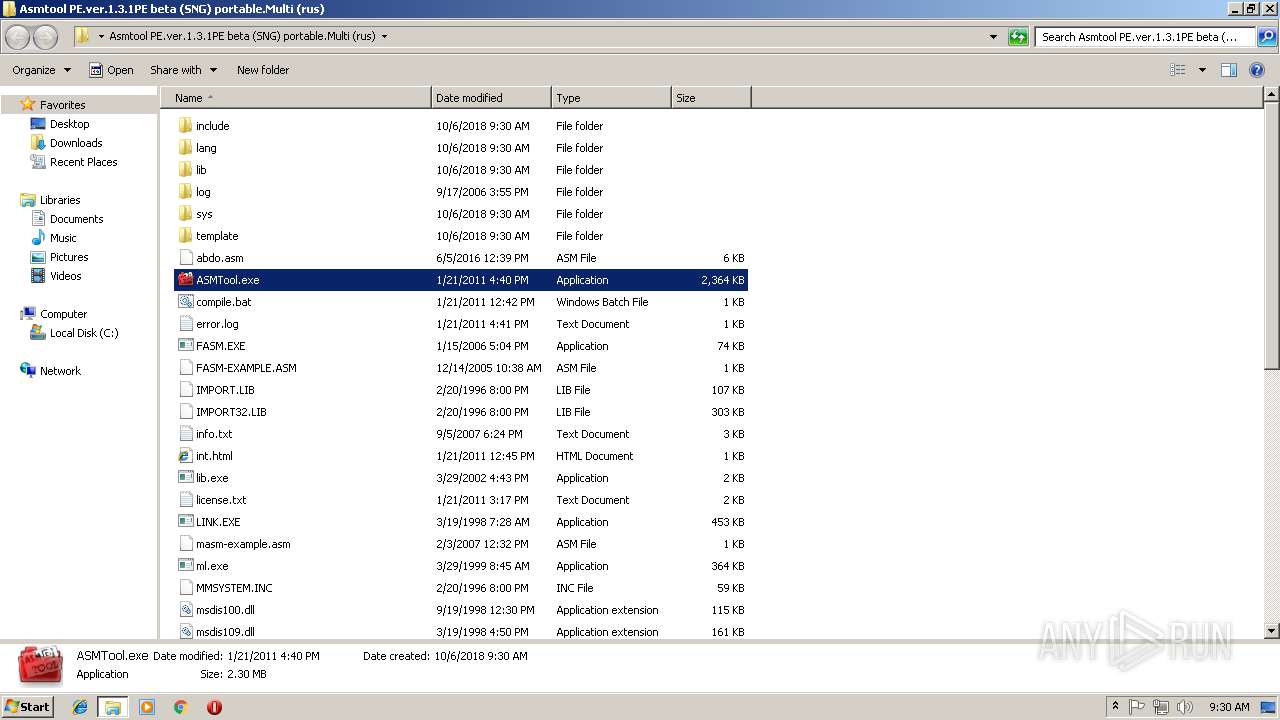Screen dimensions: 1280x720
Task: Click inside the Search Asmtool field
Action: click(1145, 37)
